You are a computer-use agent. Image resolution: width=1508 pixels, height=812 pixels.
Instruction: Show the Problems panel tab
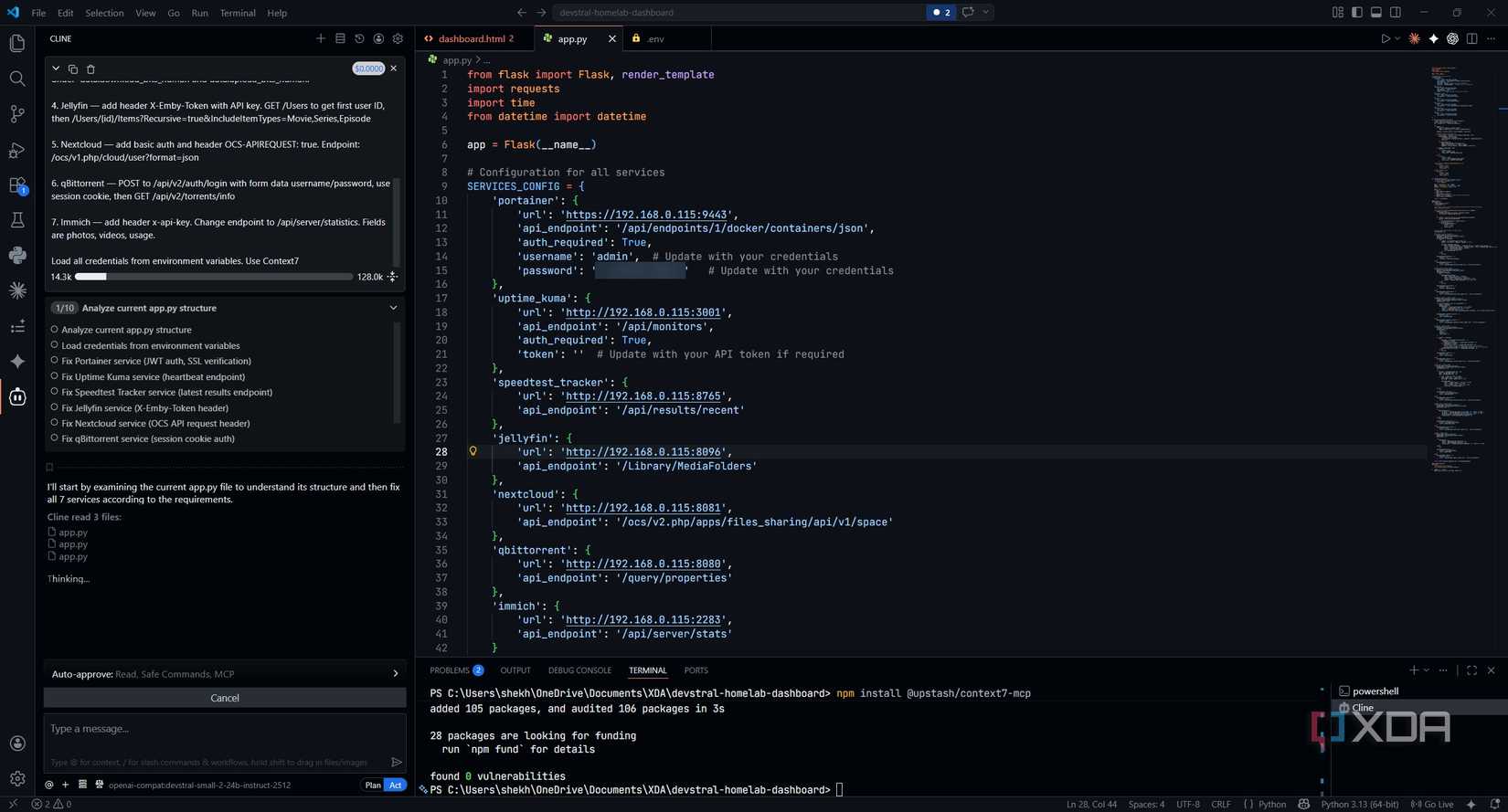[x=456, y=670]
